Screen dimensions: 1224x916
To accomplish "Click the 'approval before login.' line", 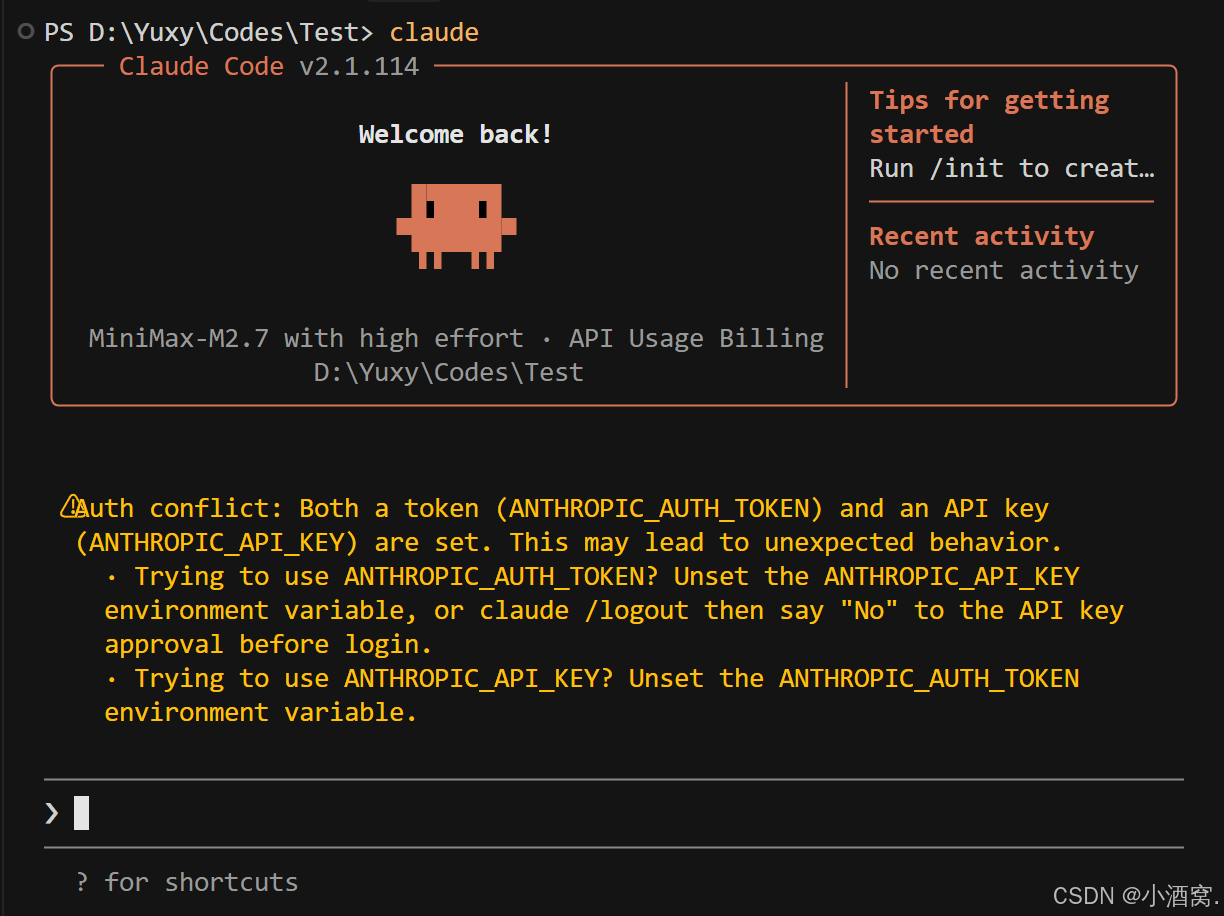I will pyautogui.click(x=269, y=644).
